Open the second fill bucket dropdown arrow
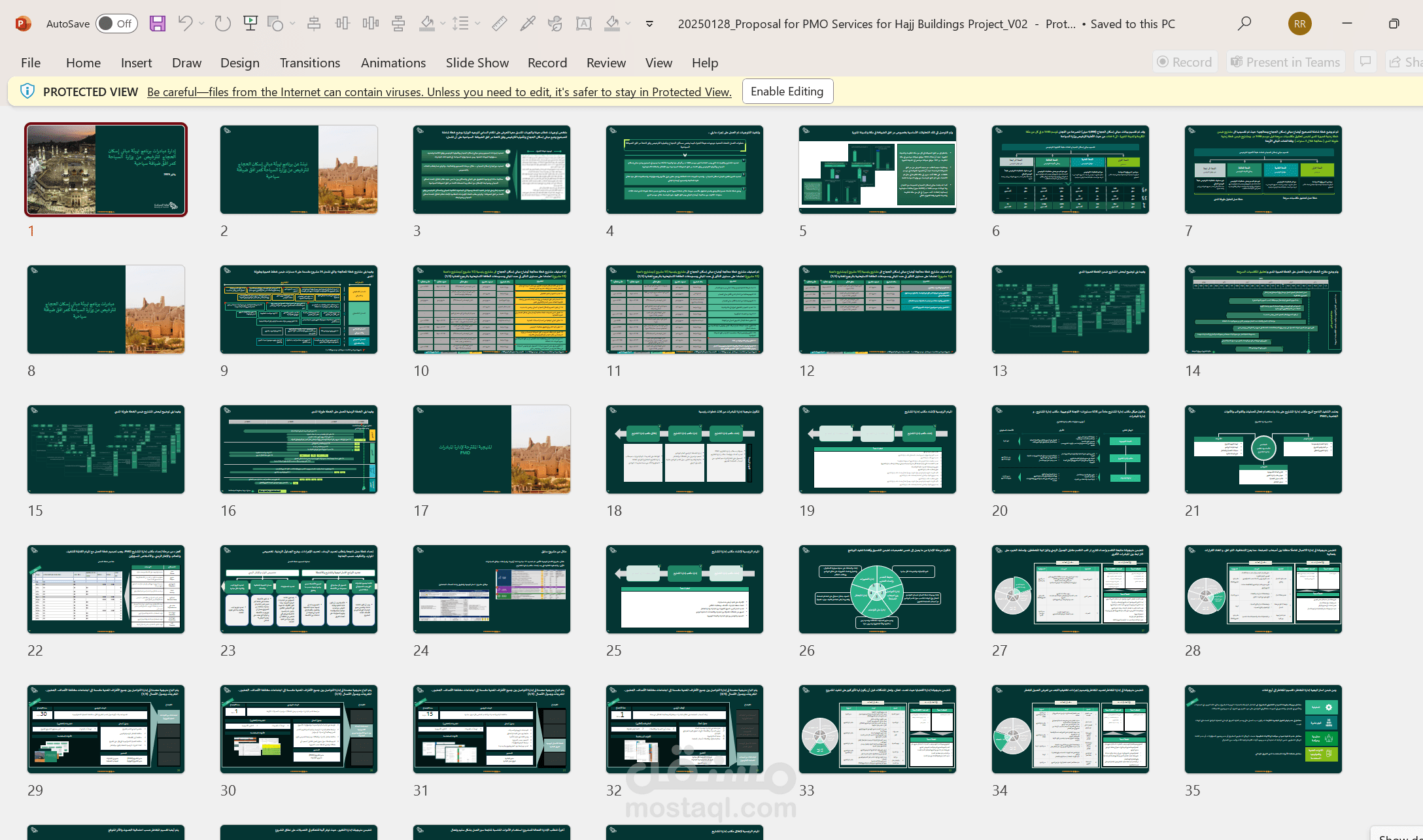 click(628, 24)
